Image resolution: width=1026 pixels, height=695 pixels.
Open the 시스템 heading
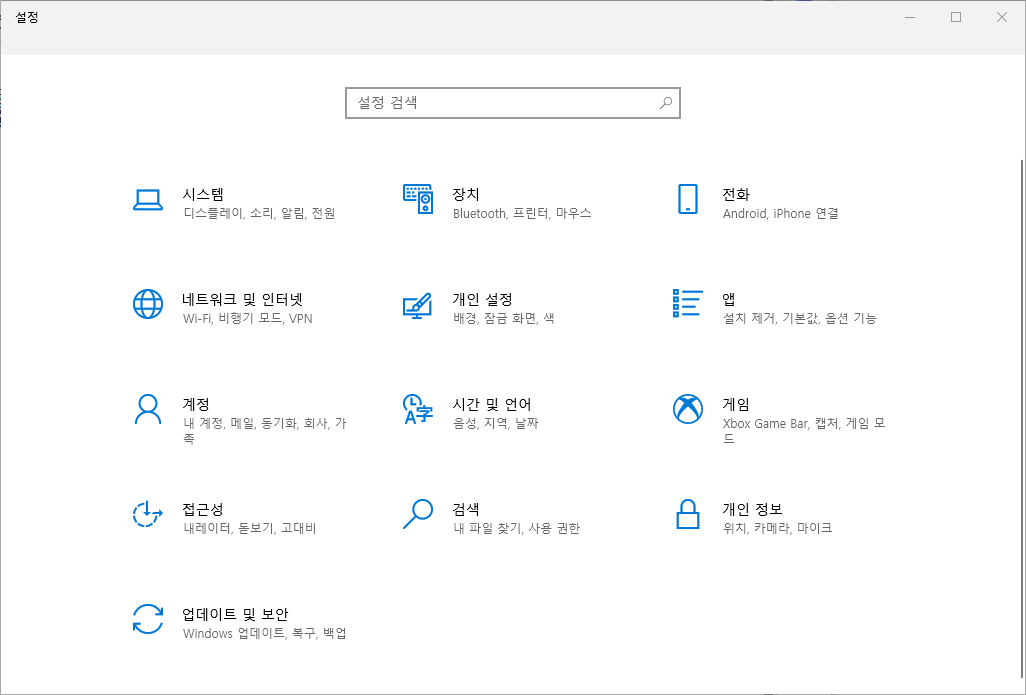(203, 194)
